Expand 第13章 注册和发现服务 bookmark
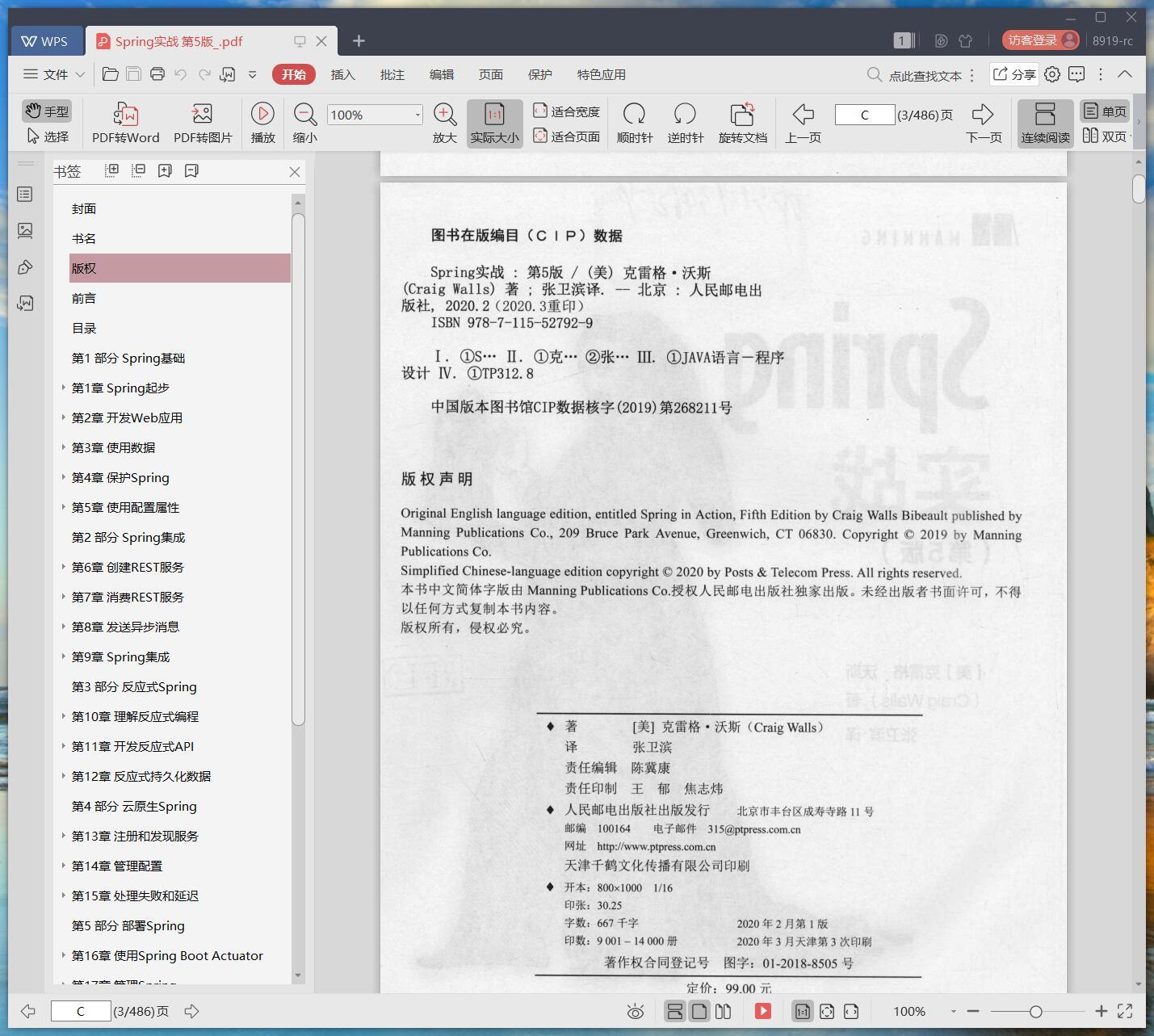Screen dimensions: 1154x1036 click(x=64, y=836)
